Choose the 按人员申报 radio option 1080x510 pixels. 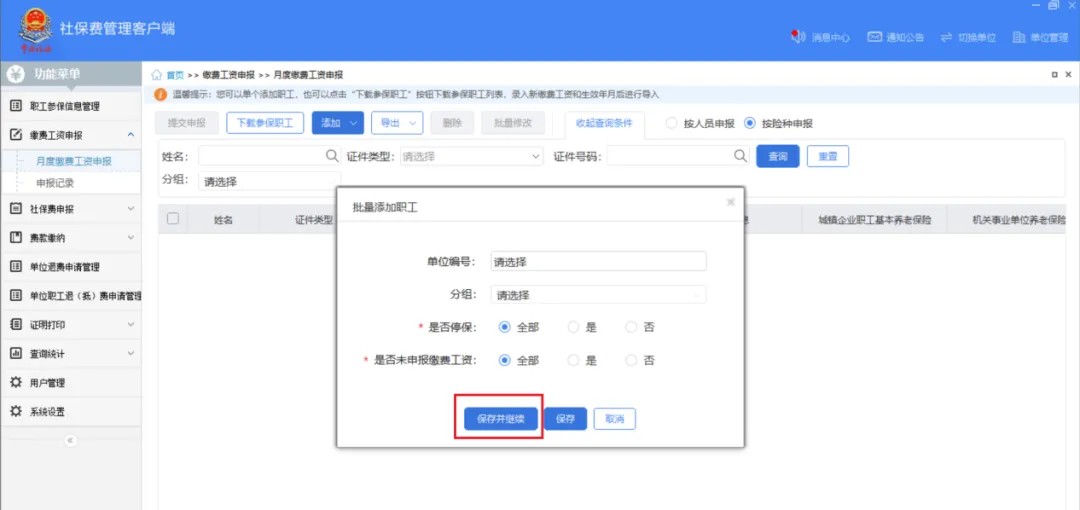[x=671, y=123]
